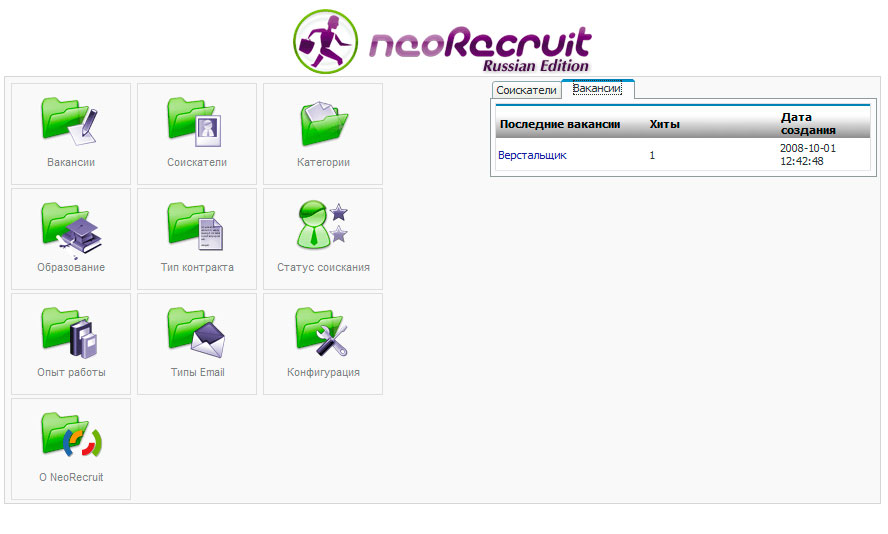Select the Вакансии tab
The width and height of the screenshot is (888, 534).
[597, 89]
